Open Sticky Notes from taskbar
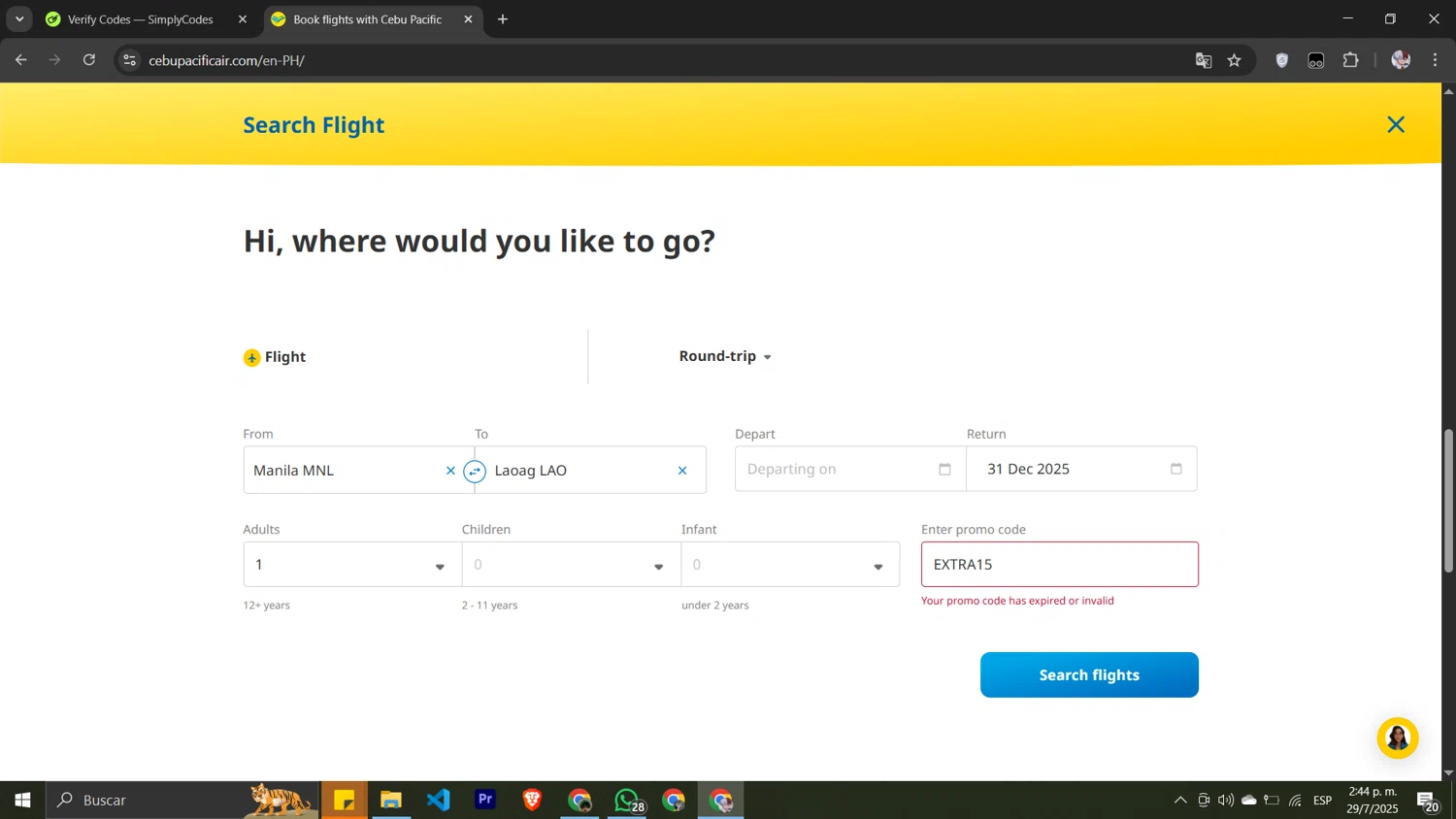Viewport: 1456px width, 819px height. 345,801
